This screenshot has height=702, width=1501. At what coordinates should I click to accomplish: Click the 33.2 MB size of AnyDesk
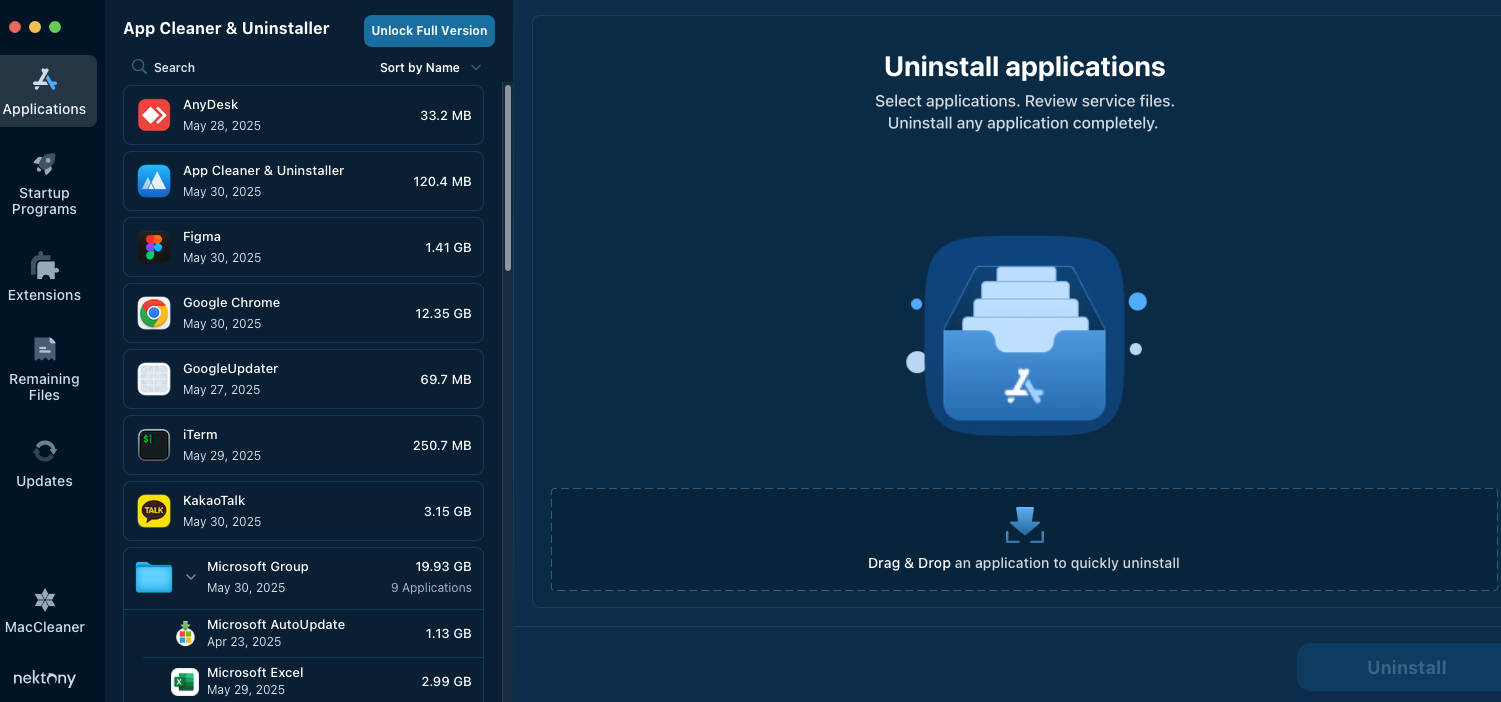pyautogui.click(x=445, y=116)
